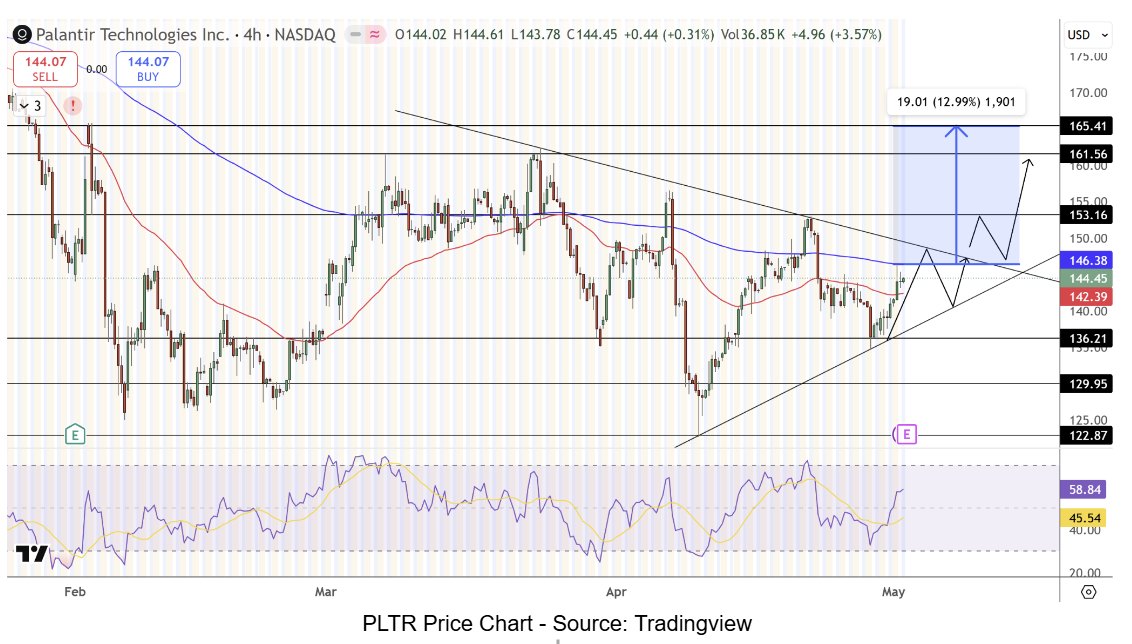This screenshot has height=644, width=1132.
Task: Click the red exclamation warning icon
Action: (x=72, y=106)
